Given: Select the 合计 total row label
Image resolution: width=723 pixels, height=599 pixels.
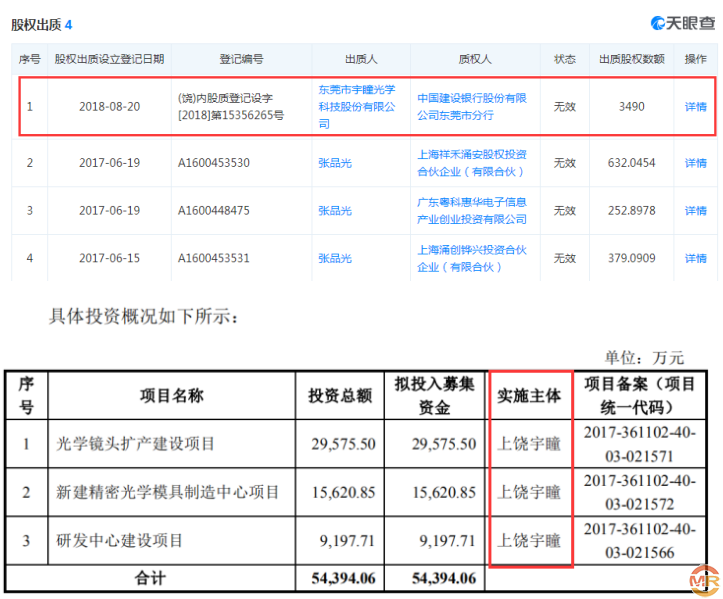Looking at the screenshot, I should point(150,578).
